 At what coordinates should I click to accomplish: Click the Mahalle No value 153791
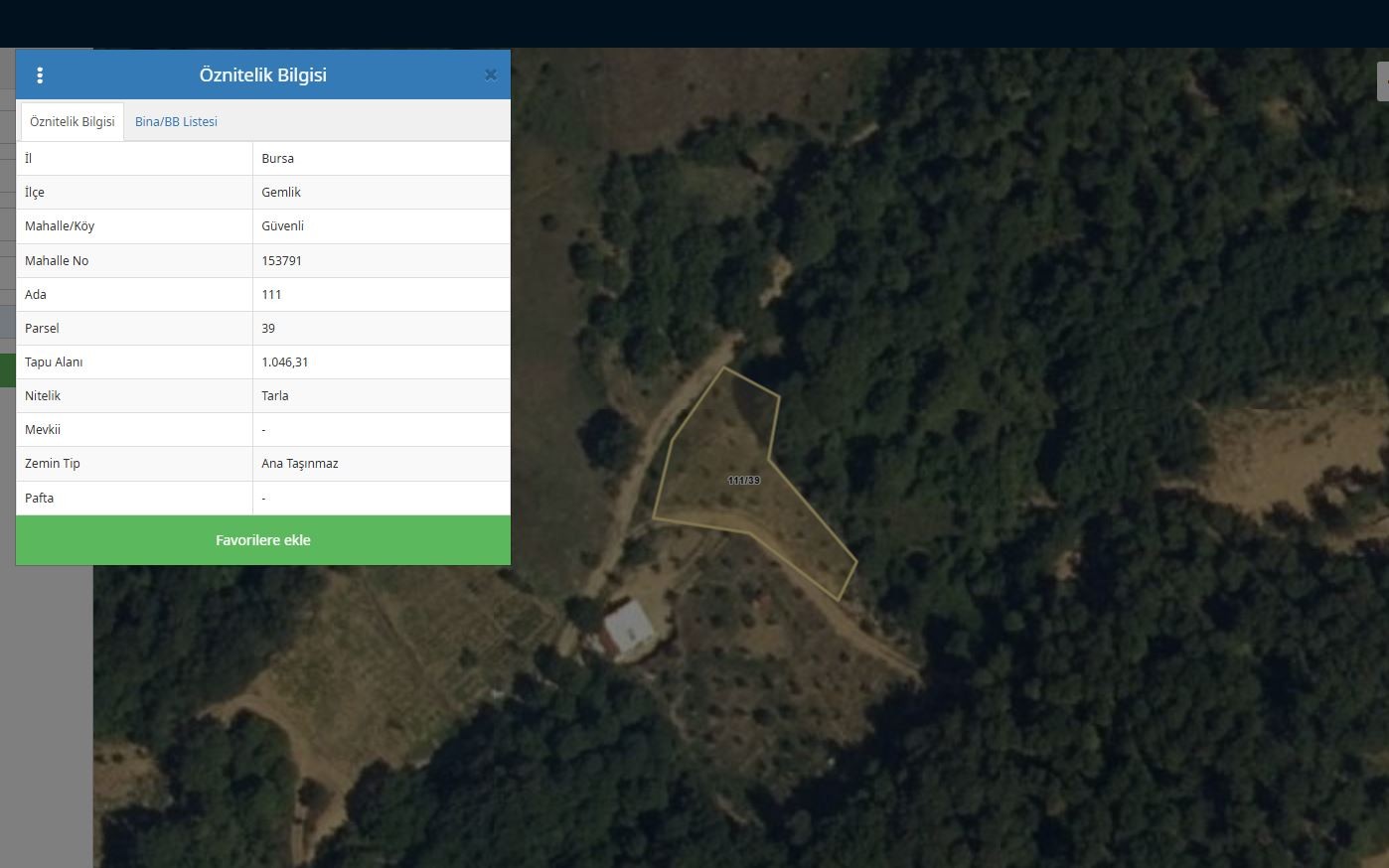282,261
